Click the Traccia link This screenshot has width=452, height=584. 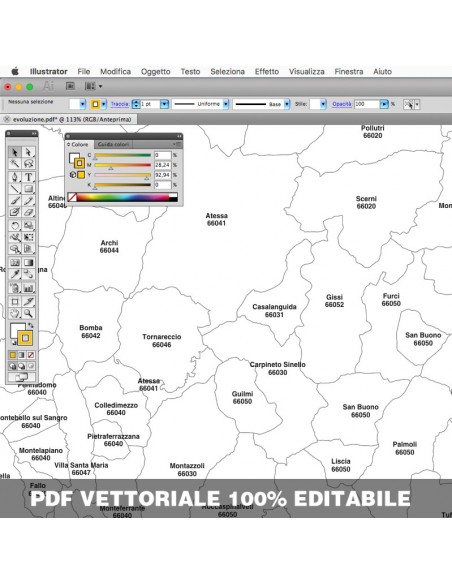(120, 104)
